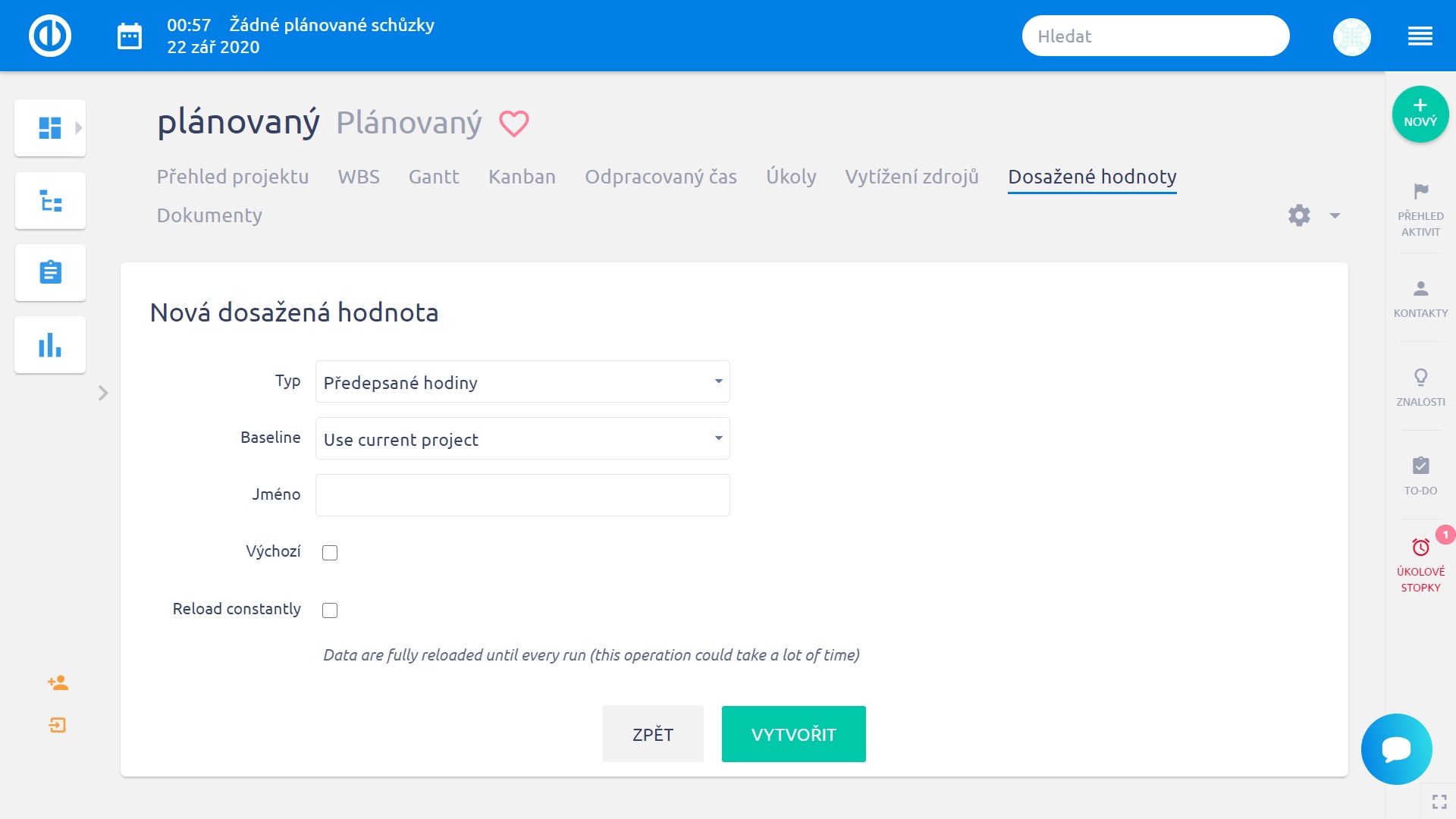The height and width of the screenshot is (819, 1456).
Task: Click the Zpět button
Action: [x=653, y=734]
